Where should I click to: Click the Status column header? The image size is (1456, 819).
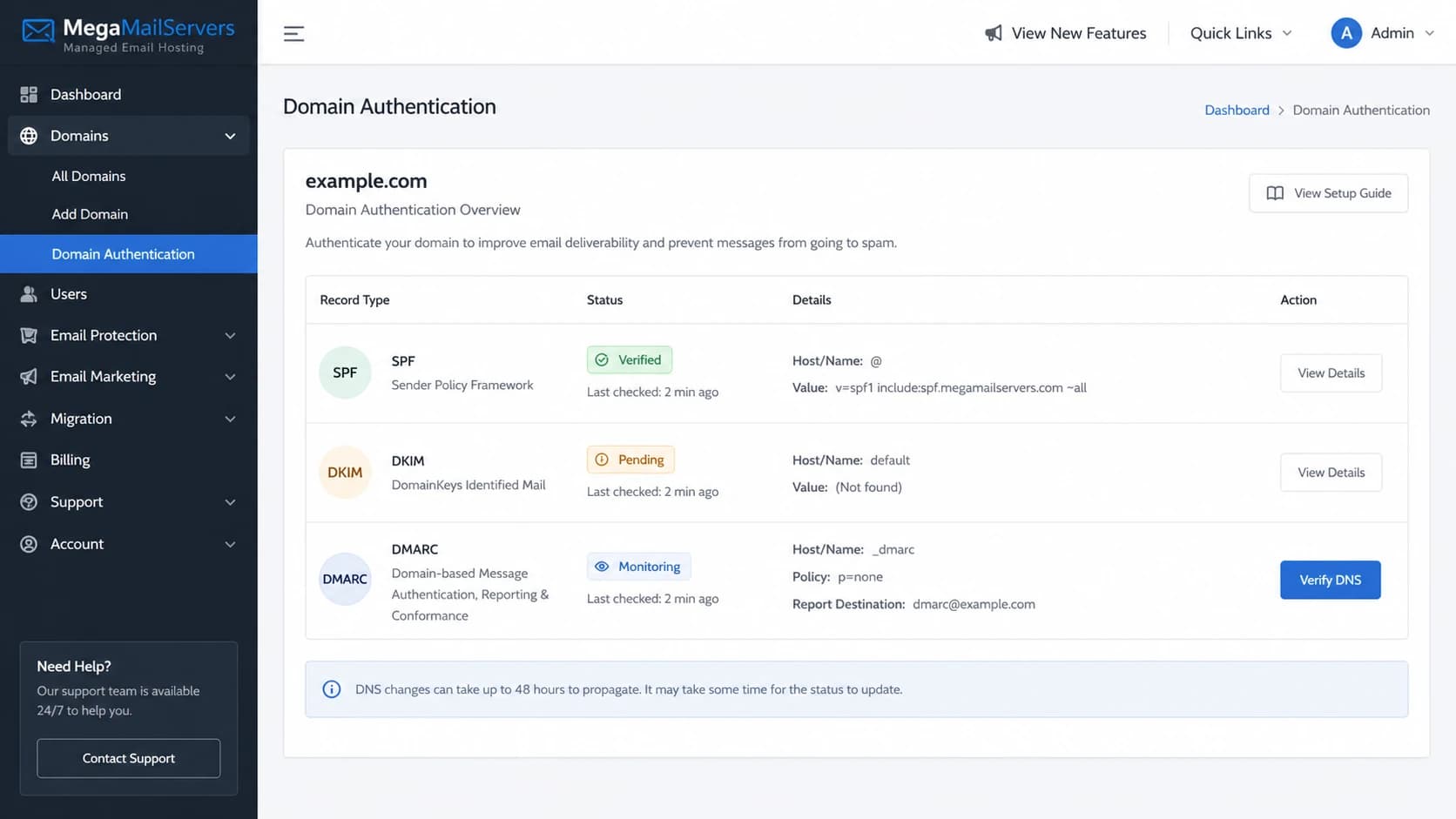pyautogui.click(x=604, y=299)
